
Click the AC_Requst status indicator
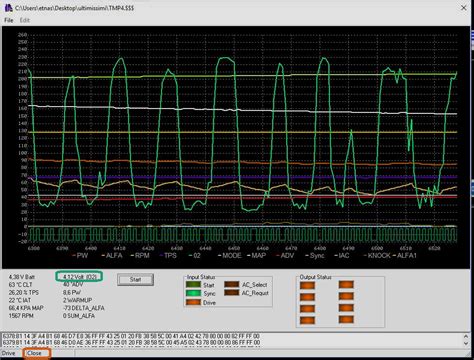pyautogui.click(x=232, y=293)
